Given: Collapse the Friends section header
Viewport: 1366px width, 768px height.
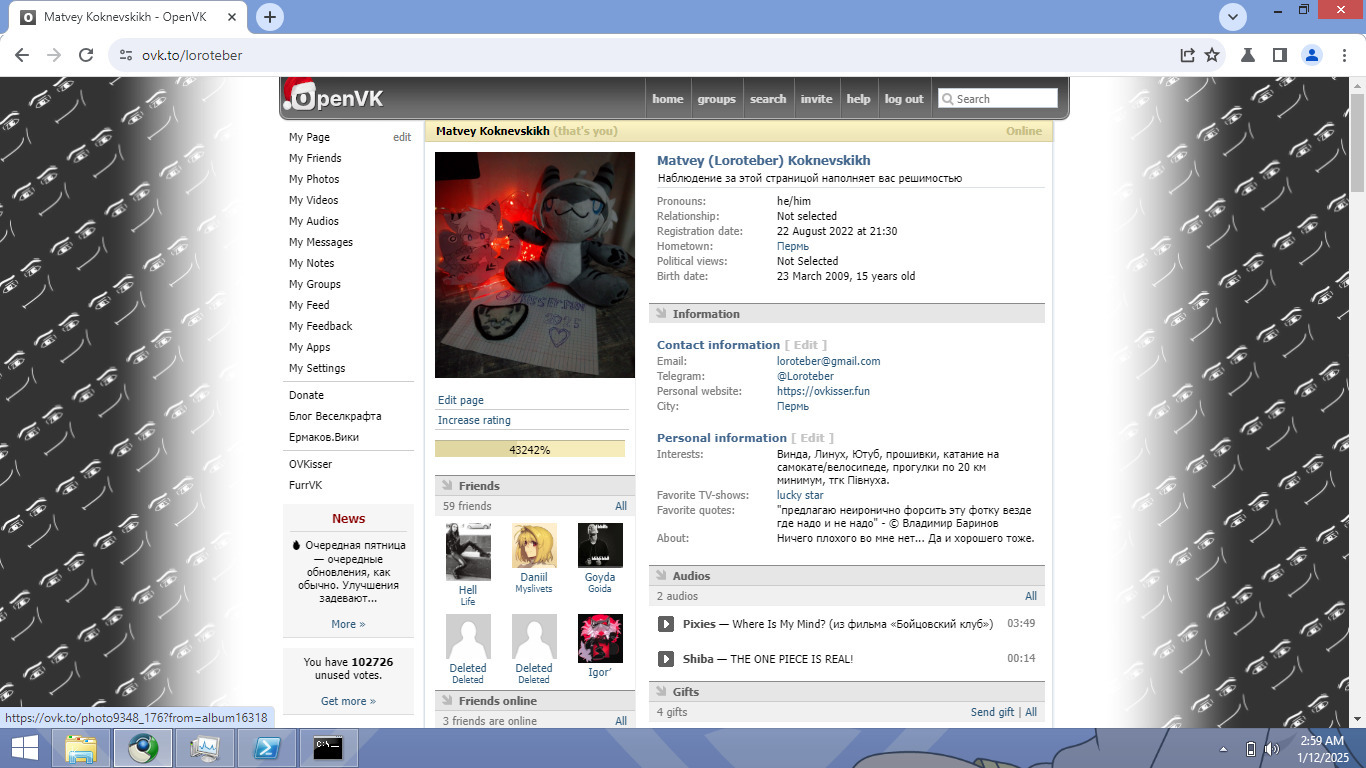Looking at the screenshot, I should click(x=479, y=486).
